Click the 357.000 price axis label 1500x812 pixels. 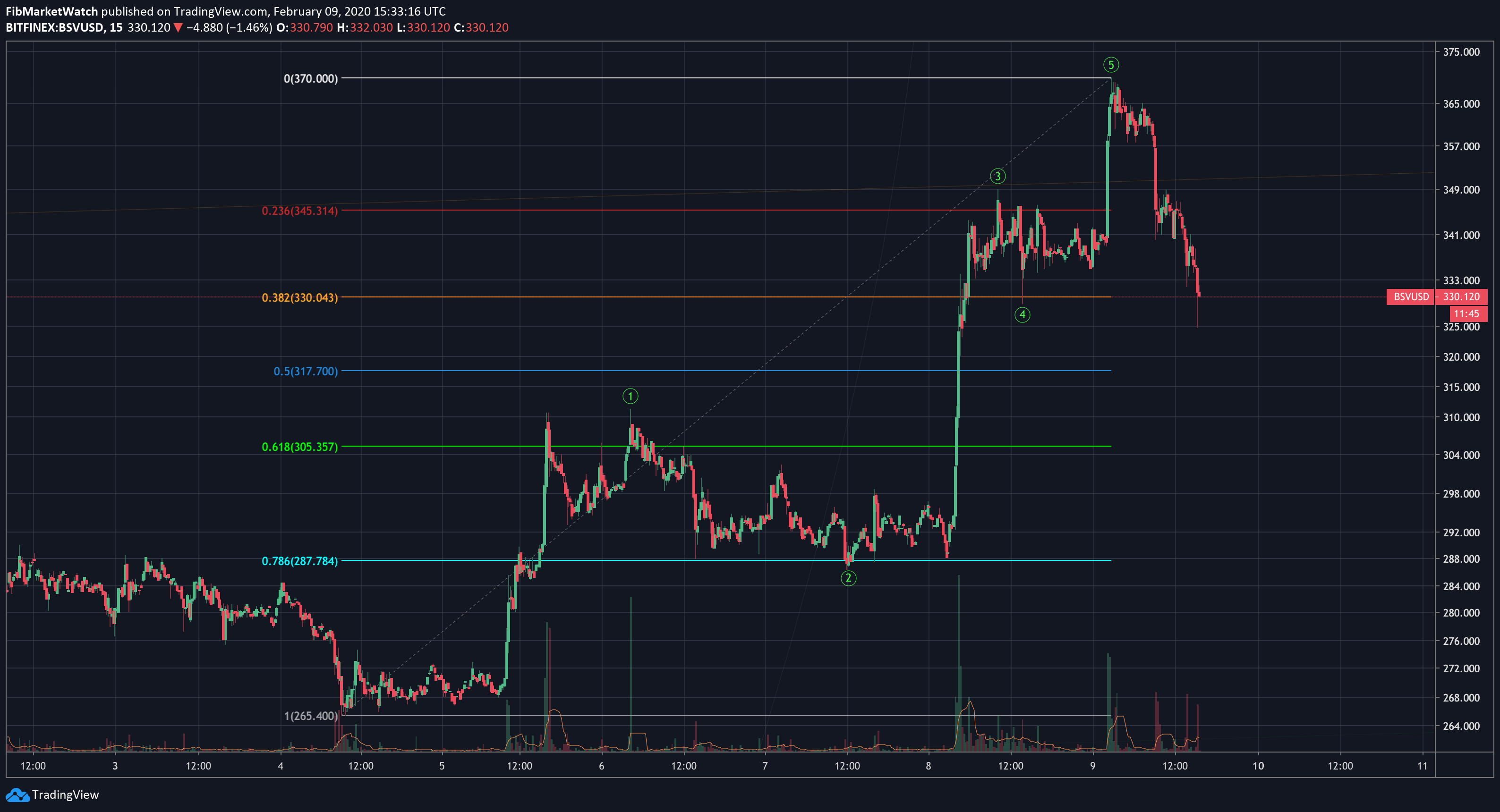(1461, 146)
